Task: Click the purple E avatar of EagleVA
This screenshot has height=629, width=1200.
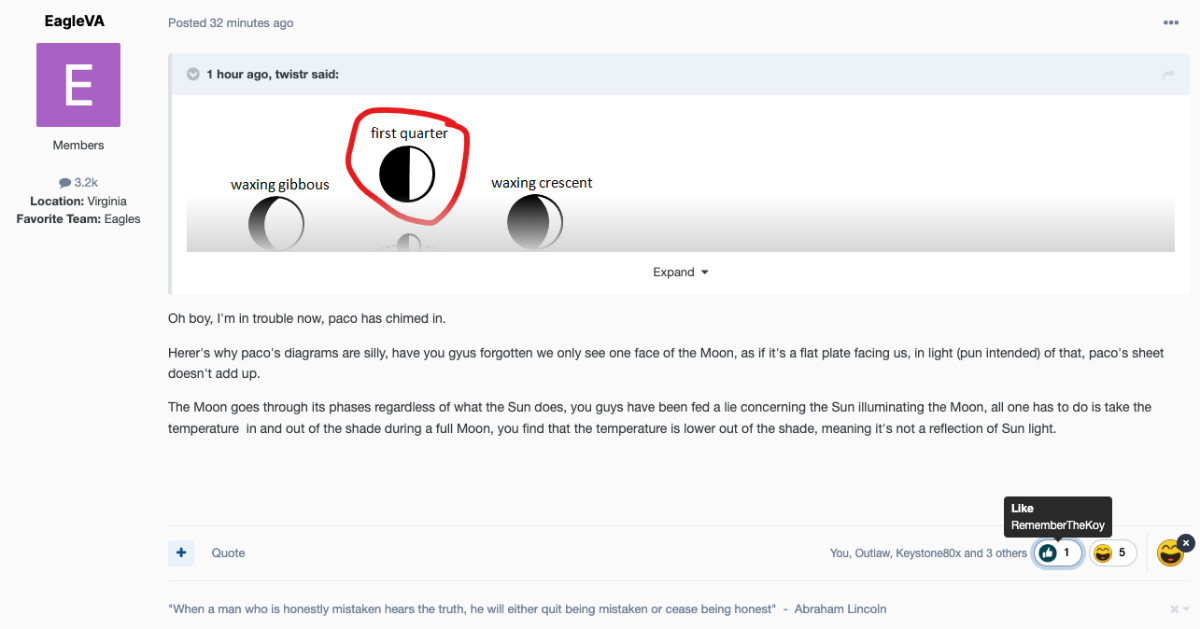Action: (x=78, y=85)
